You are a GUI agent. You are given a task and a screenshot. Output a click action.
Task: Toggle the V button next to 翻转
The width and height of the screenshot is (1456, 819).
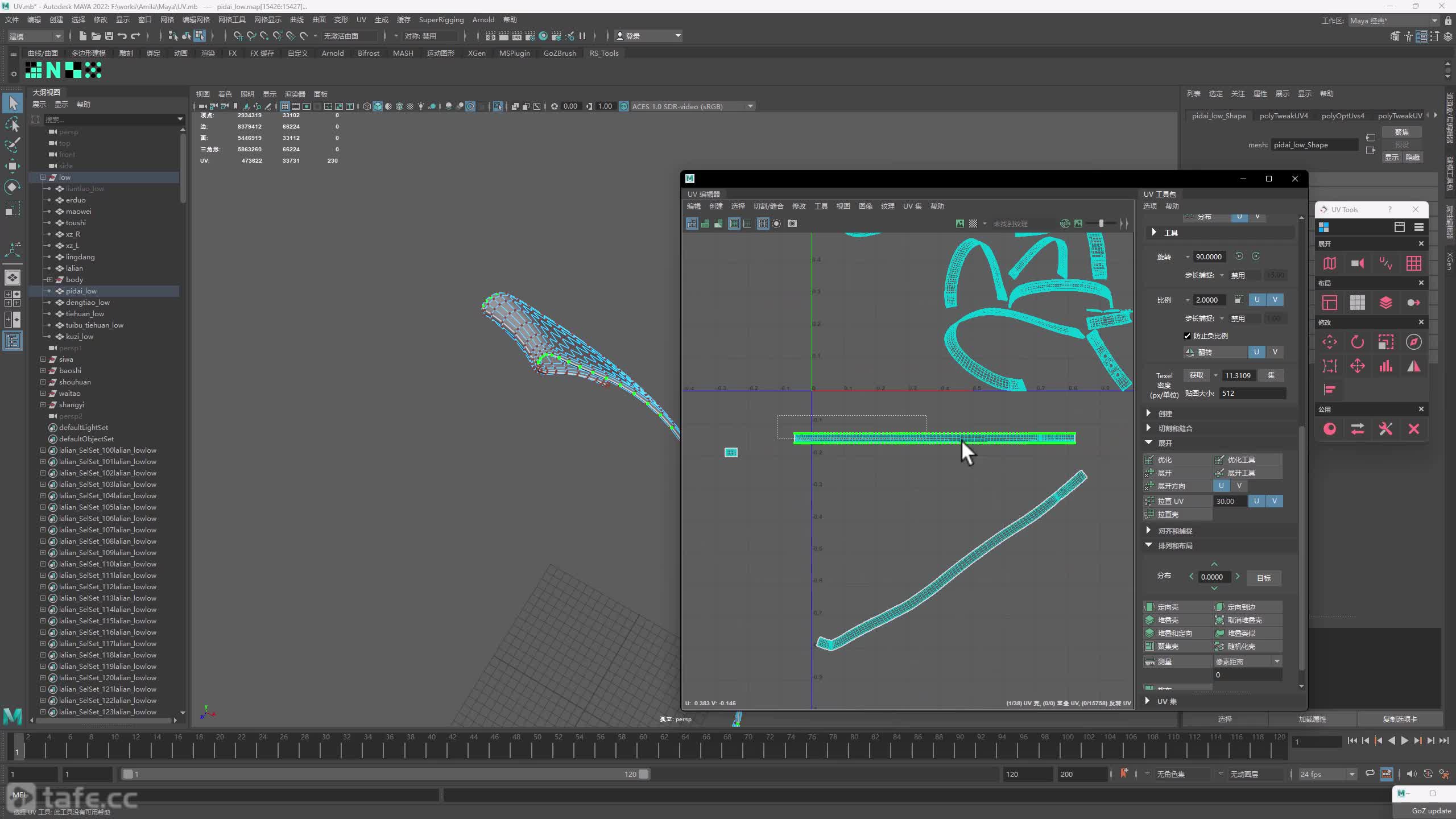[x=1275, y=352]
